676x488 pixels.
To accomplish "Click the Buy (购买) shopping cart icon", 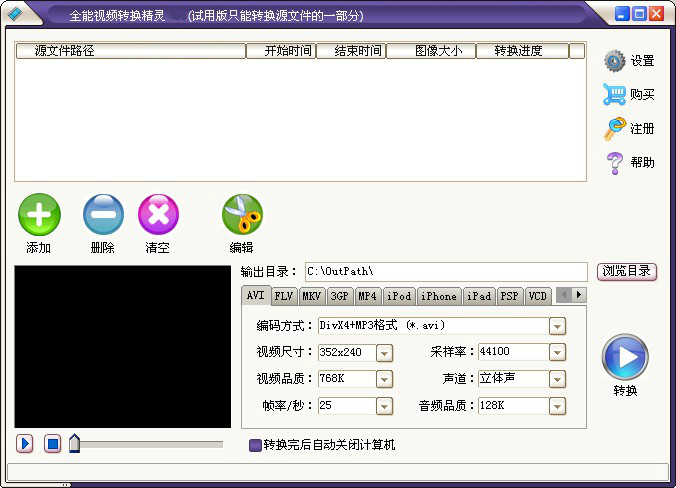I will pos(614,94).
